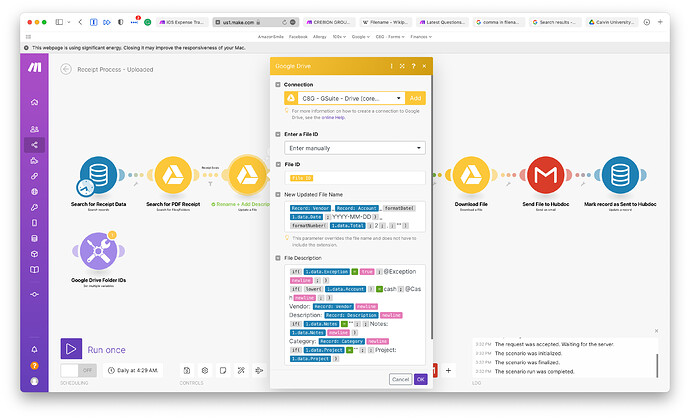Image resolution: width=690 pixels, height=419 pixels.
Task: Switch to the Latest Questions tab
Action: [442, 22]
